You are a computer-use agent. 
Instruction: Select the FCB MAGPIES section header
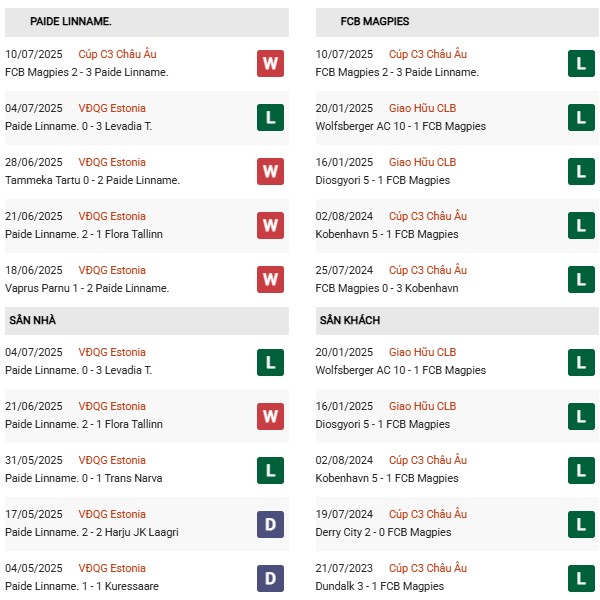coord(375,21)
